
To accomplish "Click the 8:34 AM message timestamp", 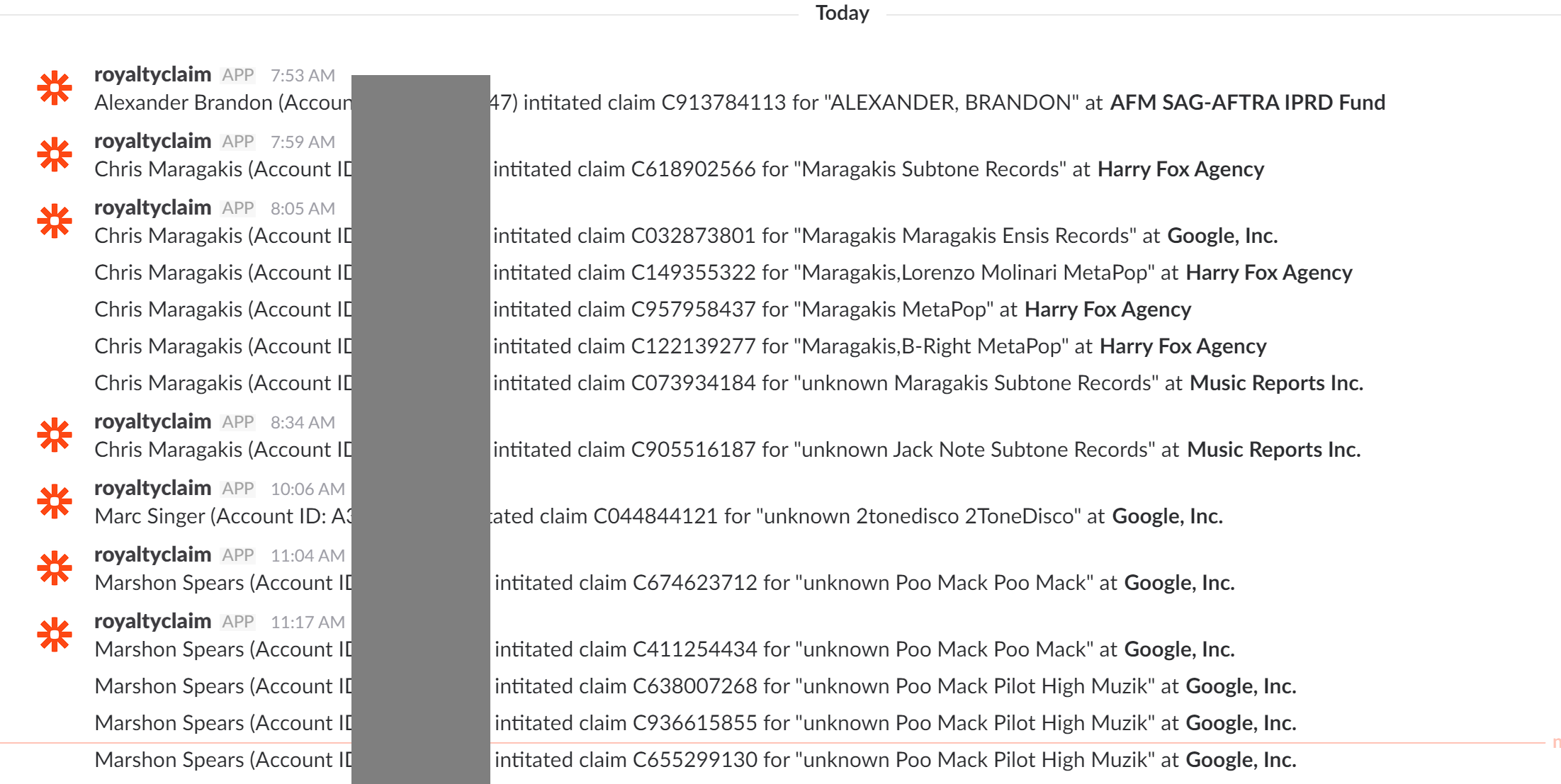I will click(303, 423).
